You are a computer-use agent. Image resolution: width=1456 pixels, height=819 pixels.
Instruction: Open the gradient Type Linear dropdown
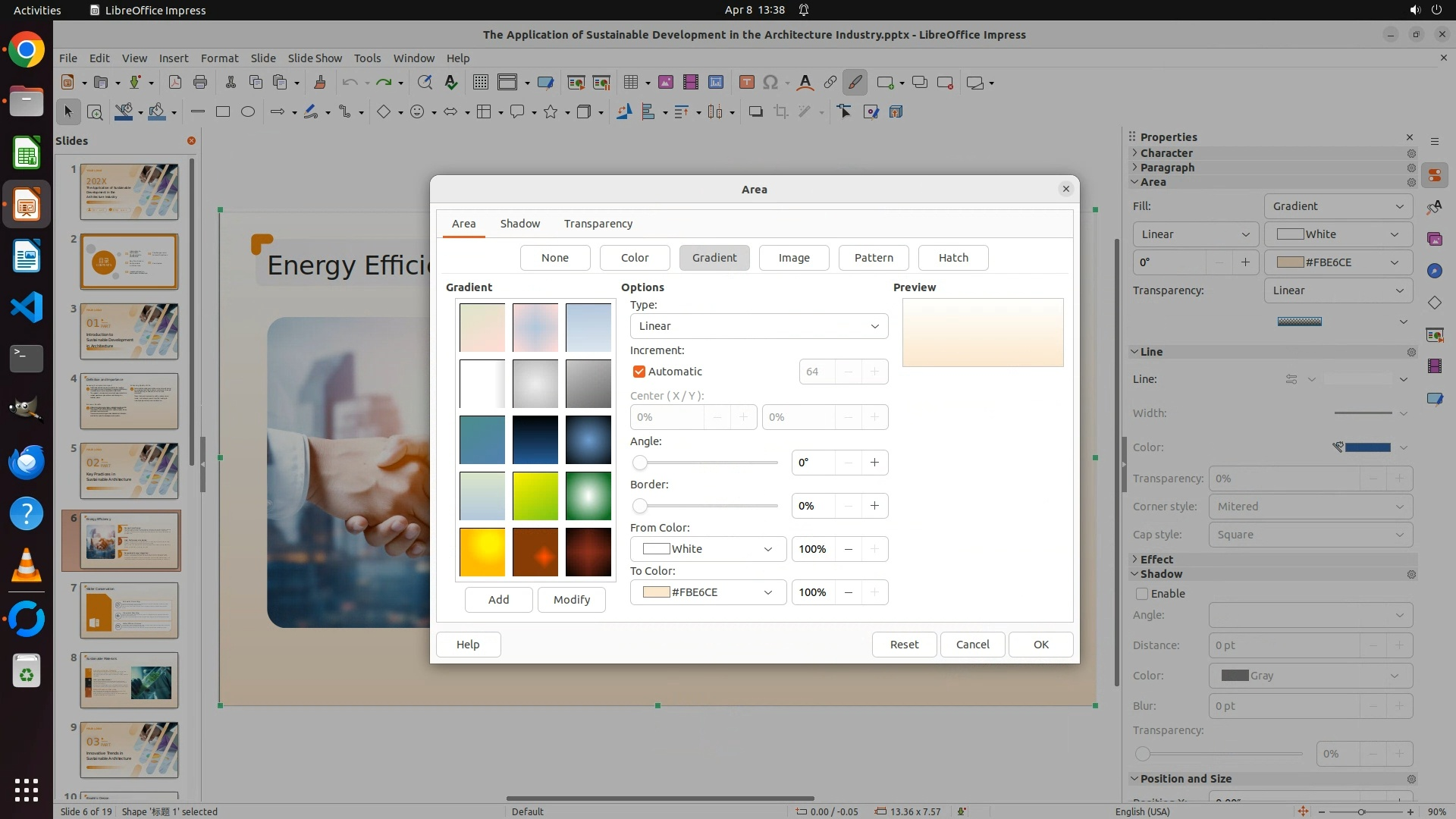(x=758, y=326)
